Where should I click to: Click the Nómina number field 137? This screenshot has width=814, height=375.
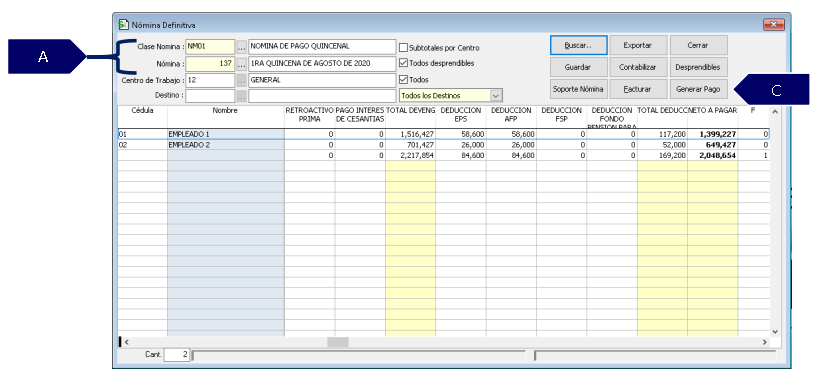[210, 64]
